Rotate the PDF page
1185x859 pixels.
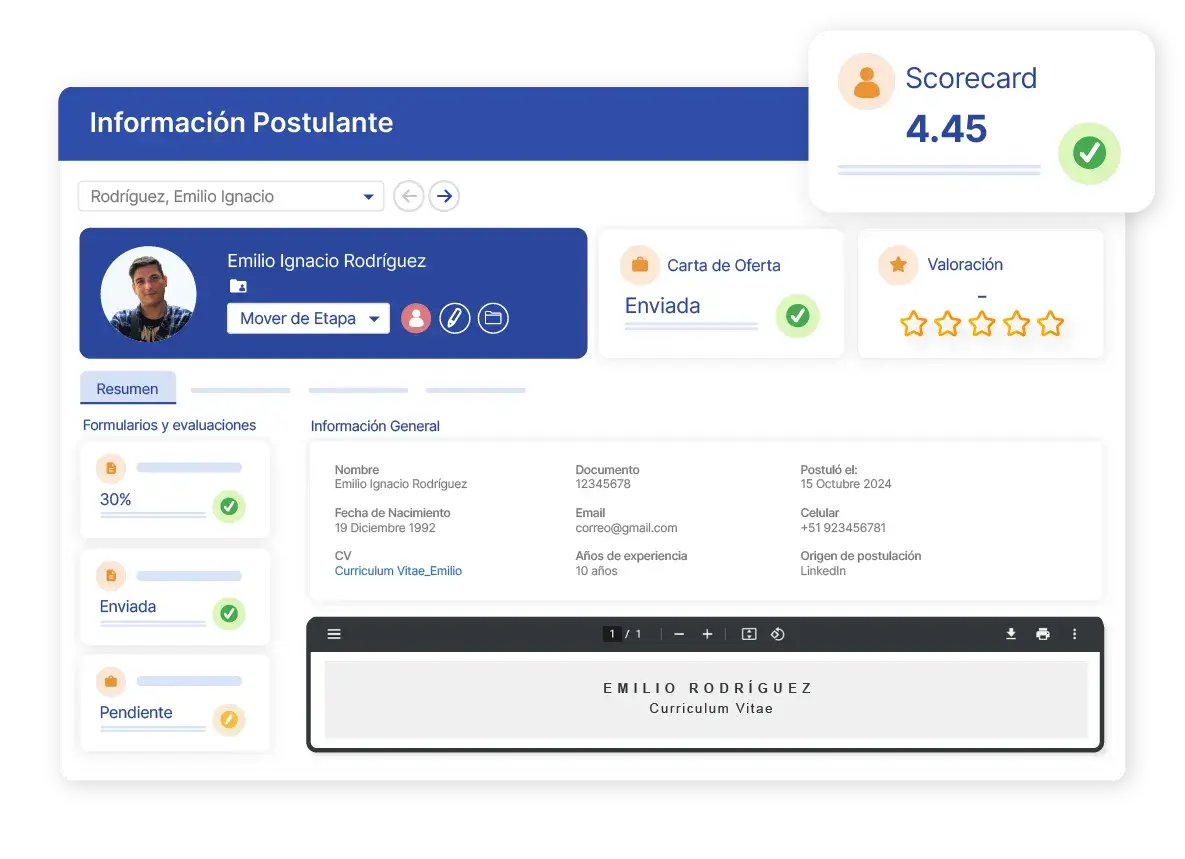tap(777, 634)
